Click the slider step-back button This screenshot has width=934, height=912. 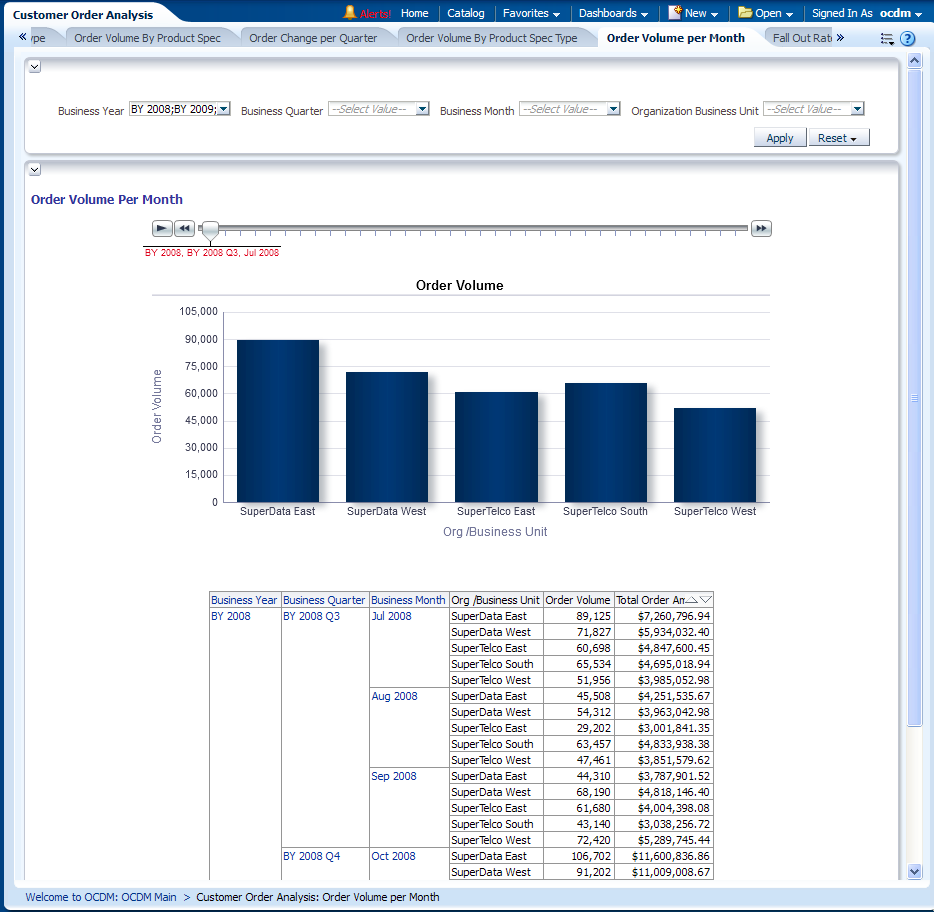184,229
